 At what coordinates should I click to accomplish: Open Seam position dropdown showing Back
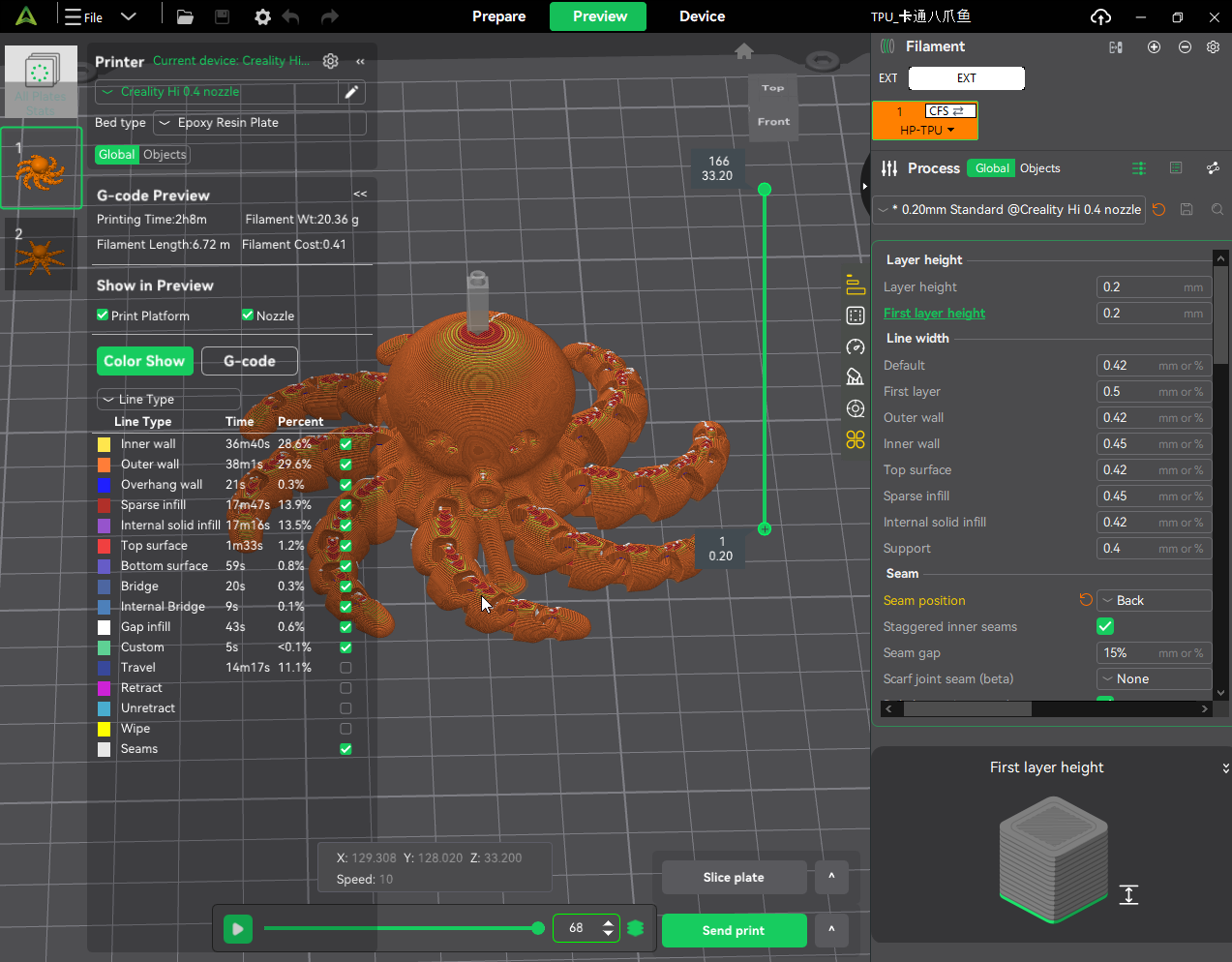coord(1154,600)
